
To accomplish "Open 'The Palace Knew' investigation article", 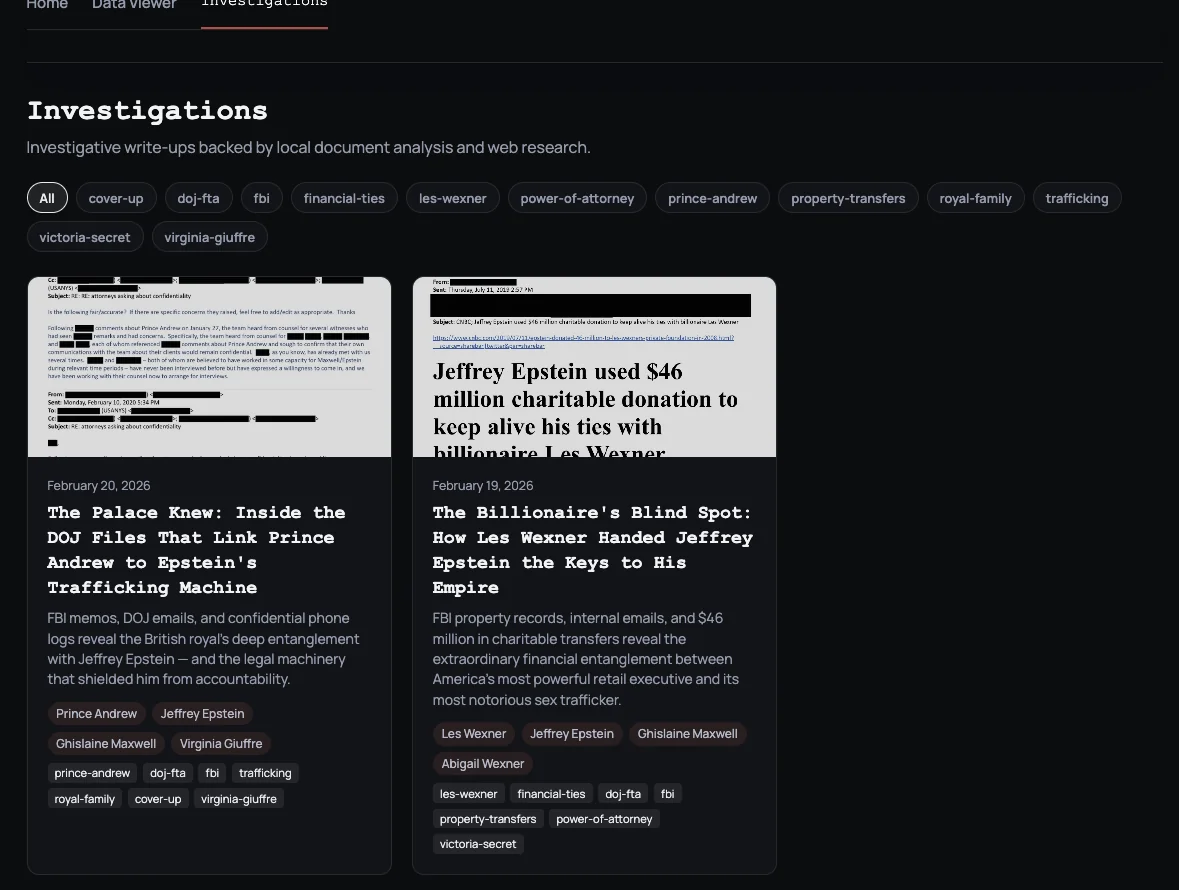I will [196, 549].
